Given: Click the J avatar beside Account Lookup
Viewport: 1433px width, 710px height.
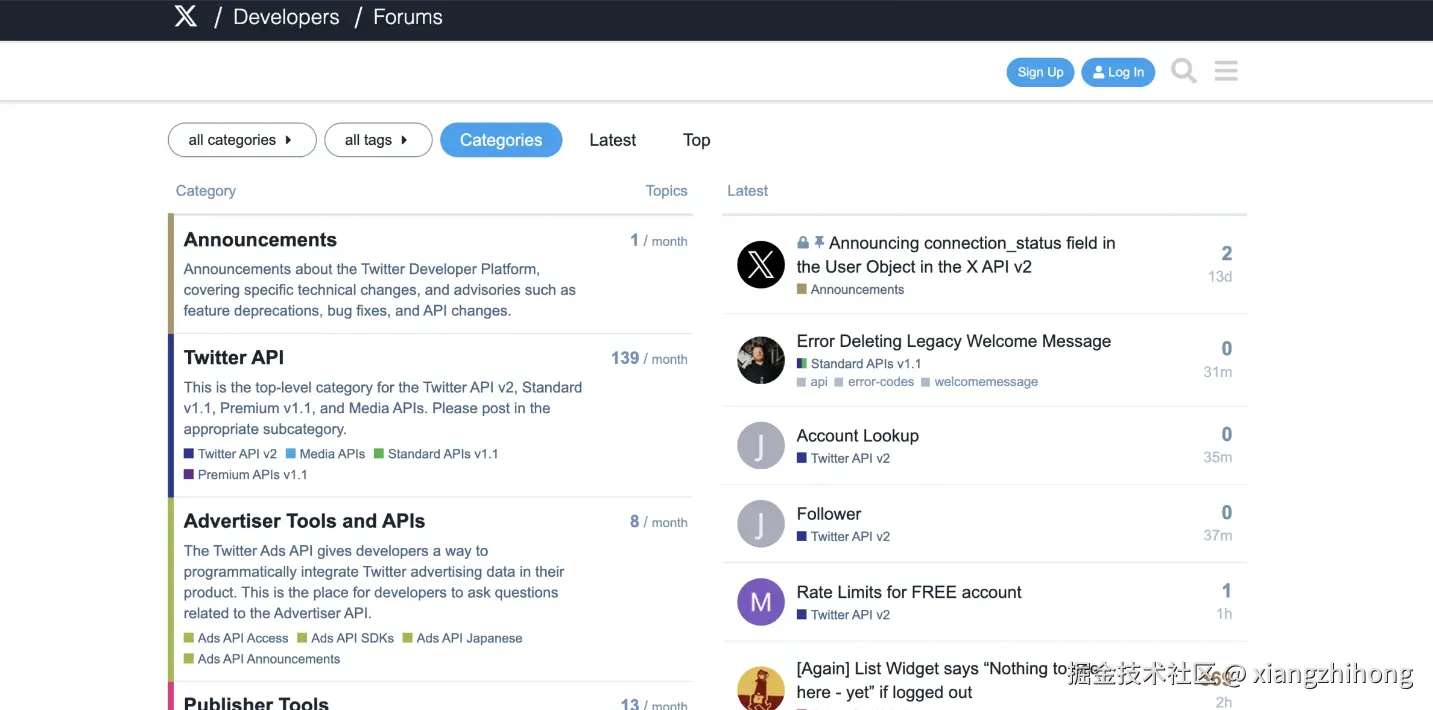Looking at the screenshot, I should pyautogui.click(x=761, y=446).
